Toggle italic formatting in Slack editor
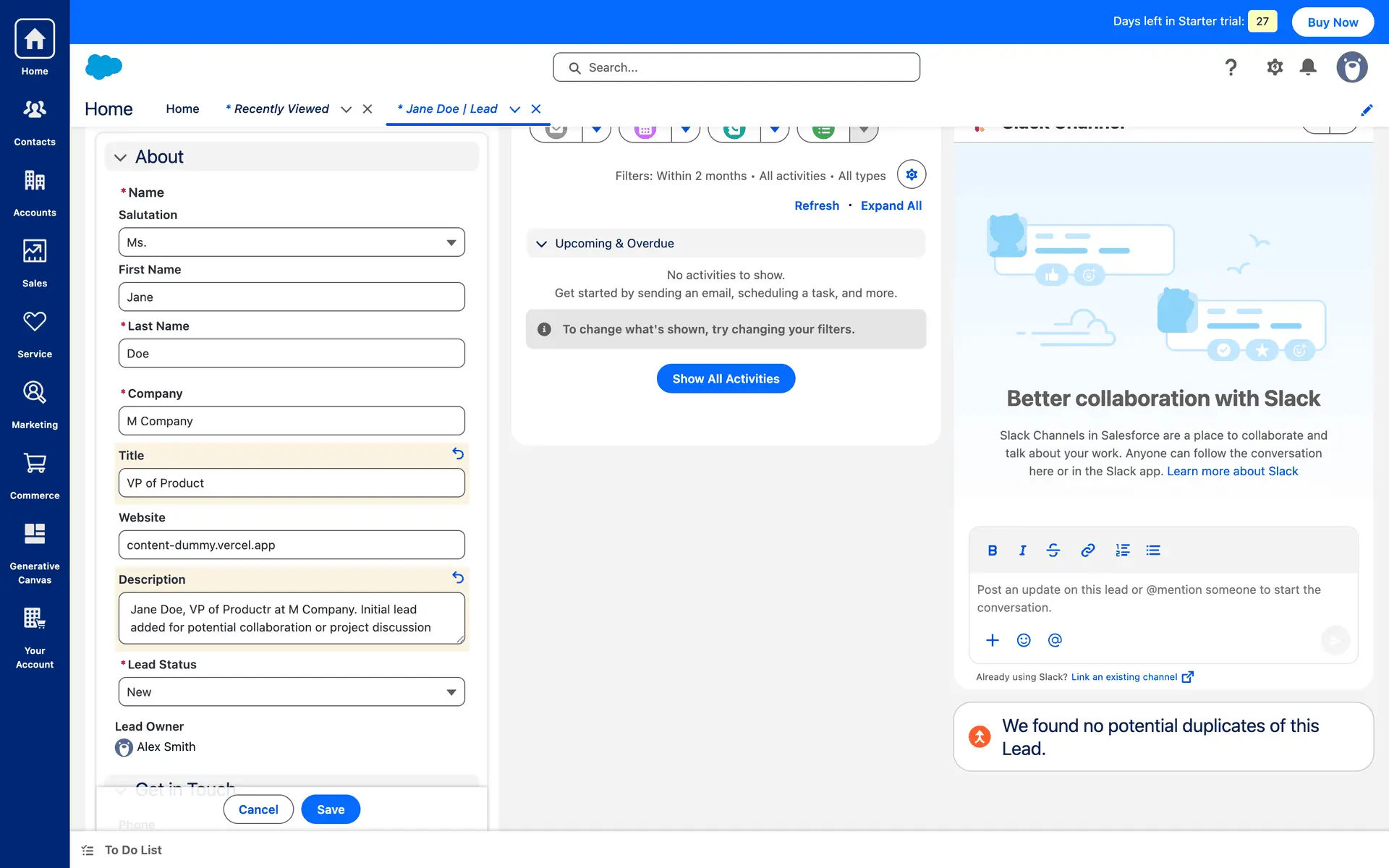 click(x=1022, y=550)
